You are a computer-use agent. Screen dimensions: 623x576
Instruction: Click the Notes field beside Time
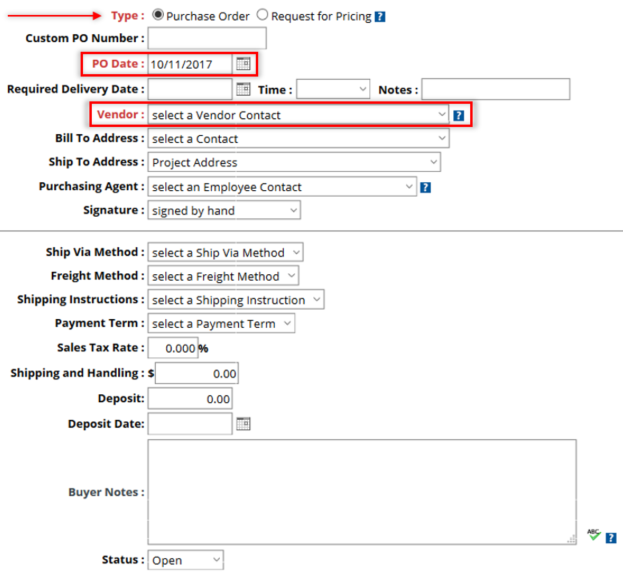click(495, 89)
